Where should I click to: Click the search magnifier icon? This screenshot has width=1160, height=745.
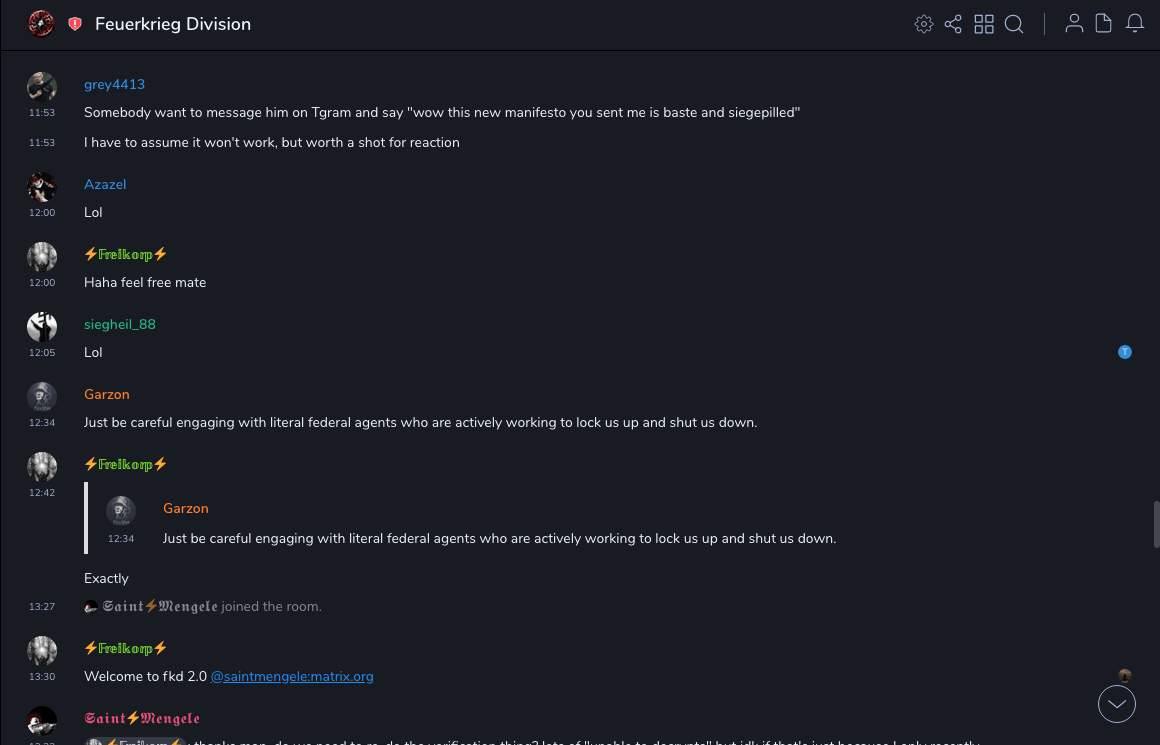1014,24
